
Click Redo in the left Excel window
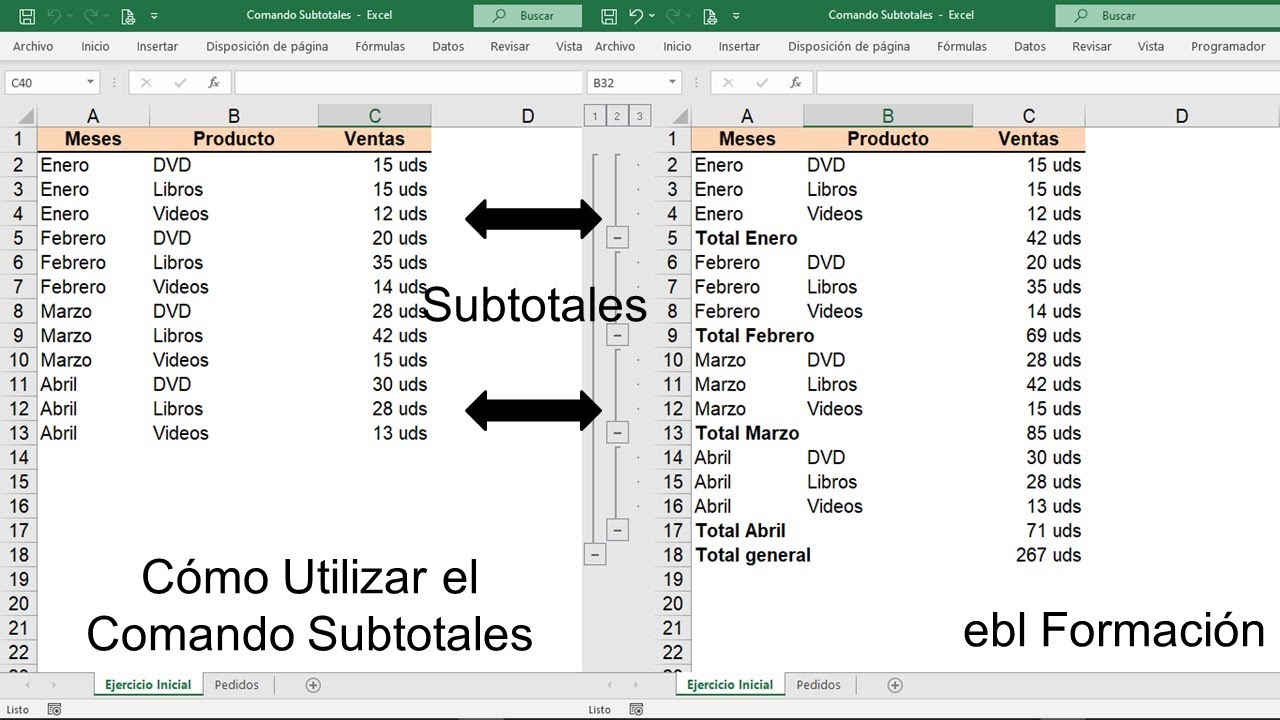tap(92, 16)
